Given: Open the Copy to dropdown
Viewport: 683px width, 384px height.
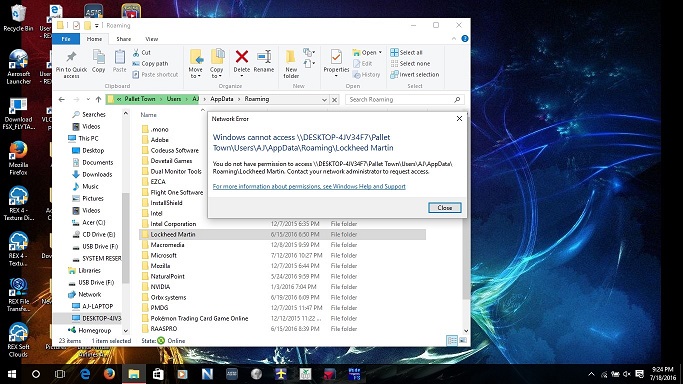Looking at the screenshot, I should (x=216, y=64).
